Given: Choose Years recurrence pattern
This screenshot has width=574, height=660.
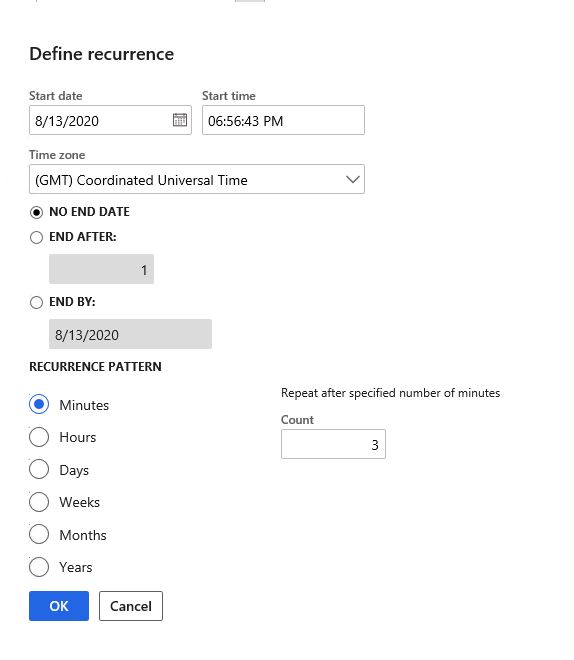Looking at the screenshot, I should click(39, 567).
